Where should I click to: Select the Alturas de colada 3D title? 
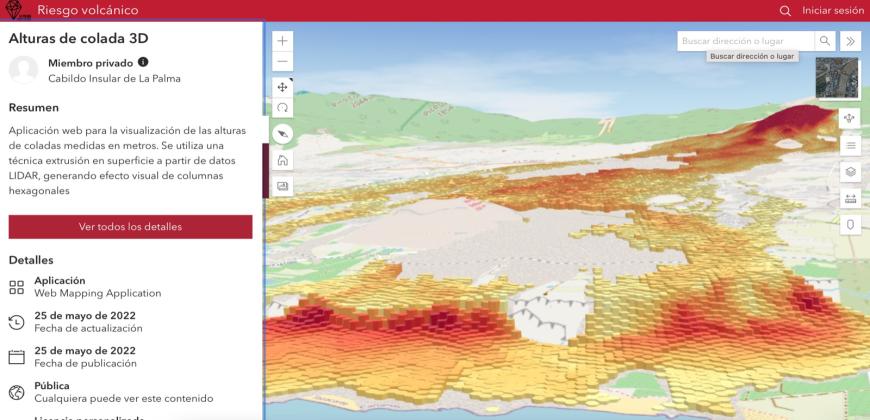[78, 39]
